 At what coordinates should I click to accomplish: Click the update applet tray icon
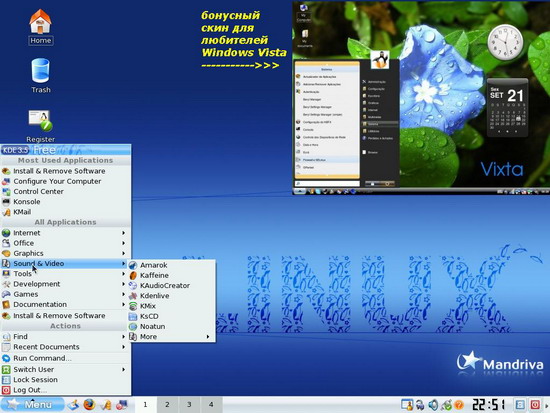tap(446, 405)
